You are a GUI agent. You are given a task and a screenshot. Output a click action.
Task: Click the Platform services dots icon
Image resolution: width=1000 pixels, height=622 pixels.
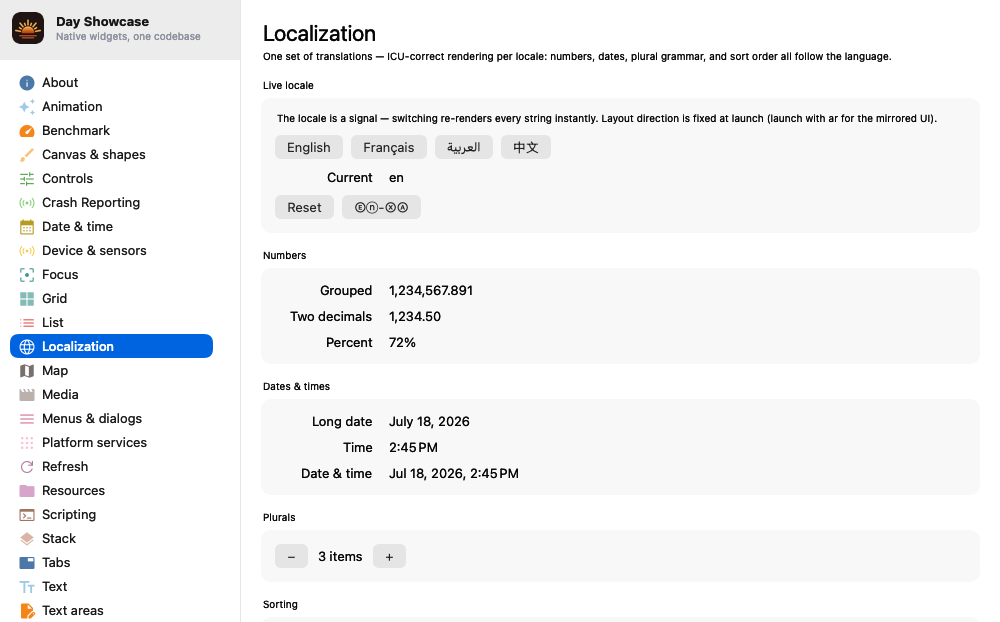pyautogui.click(x=27, y=443)
